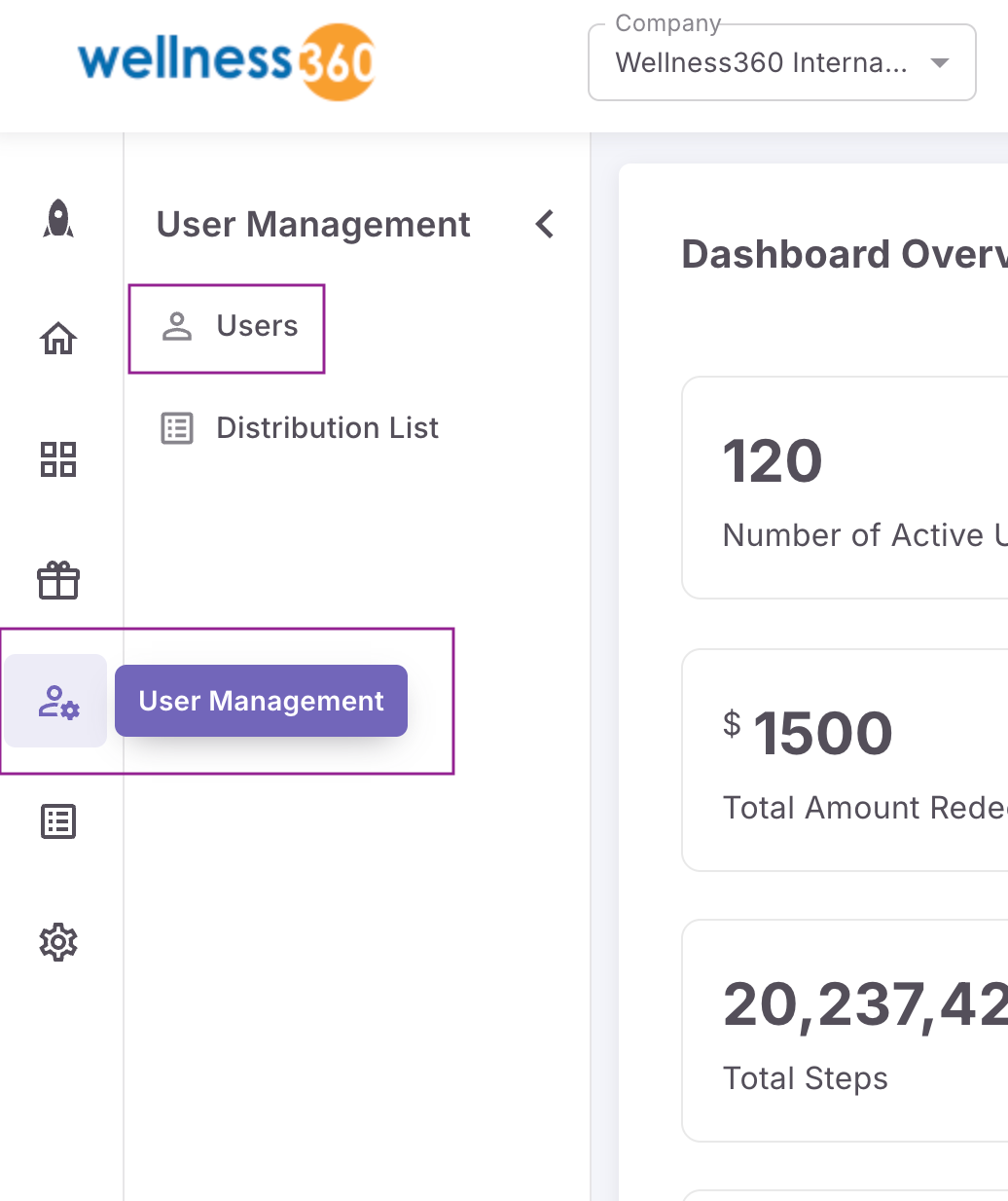Collapse the User Management panel chevron

tap(545, 224)
